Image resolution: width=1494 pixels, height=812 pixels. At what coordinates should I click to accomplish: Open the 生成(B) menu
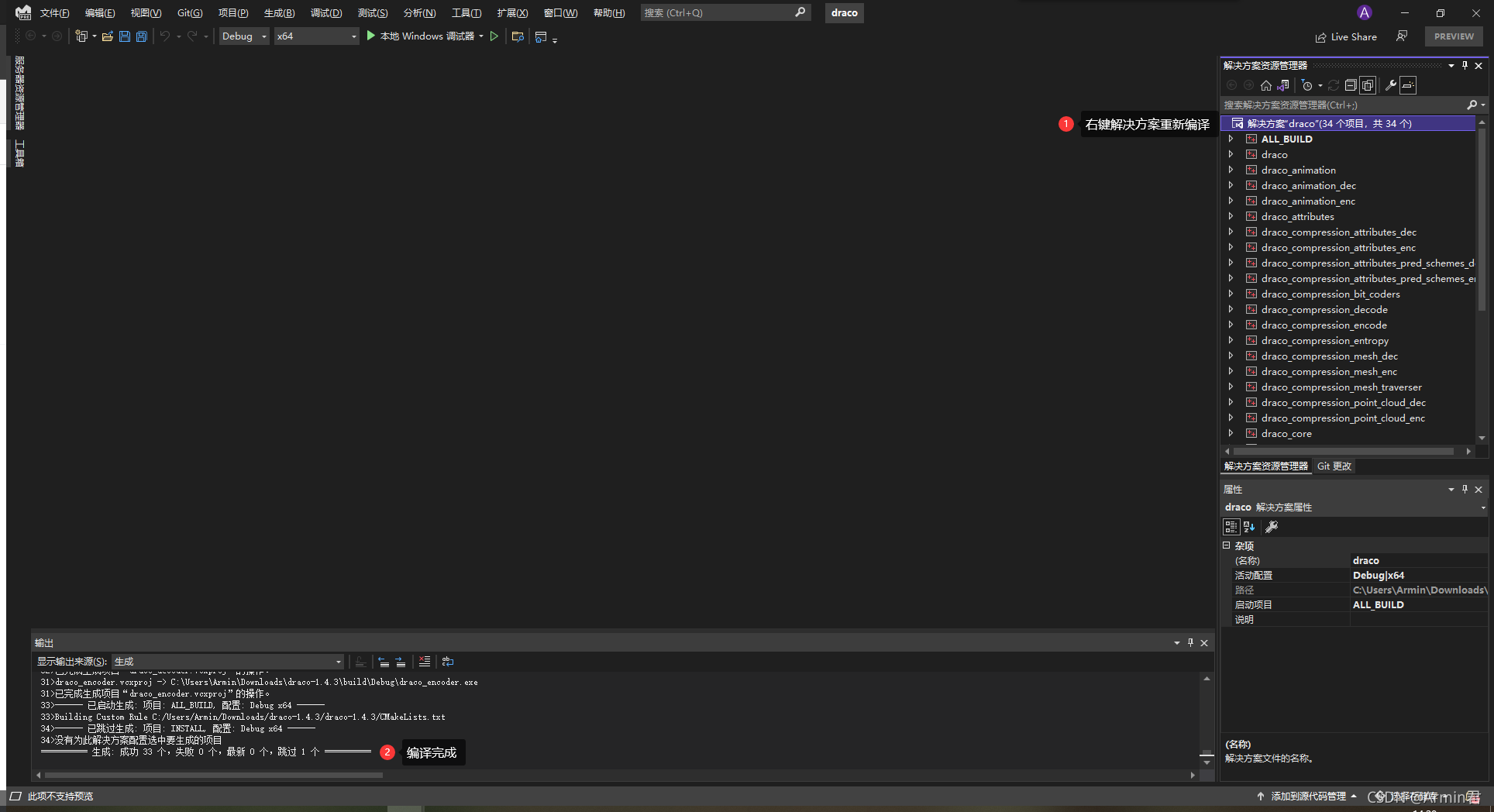click(x=279, y=12)
